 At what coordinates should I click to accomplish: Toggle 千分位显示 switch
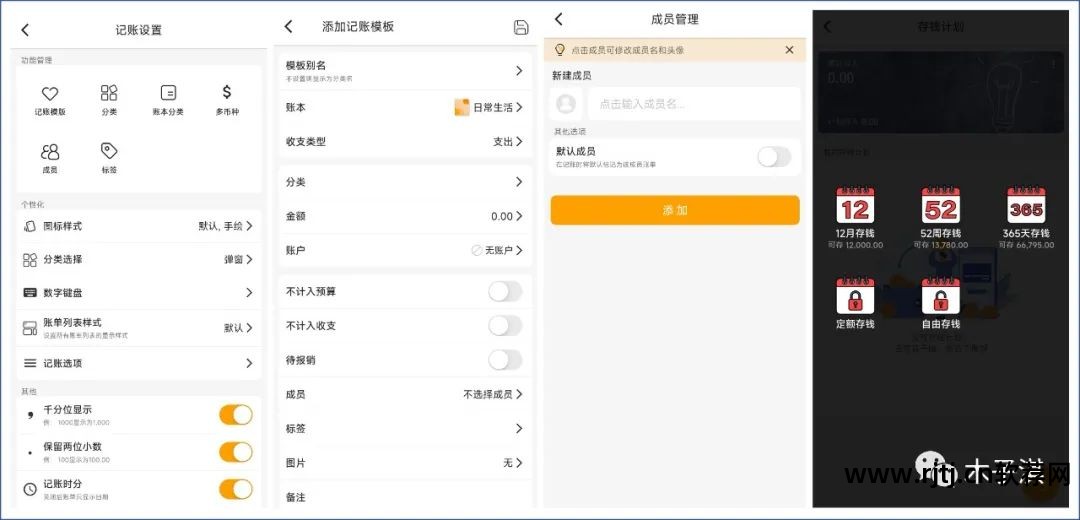click(236, 415)
